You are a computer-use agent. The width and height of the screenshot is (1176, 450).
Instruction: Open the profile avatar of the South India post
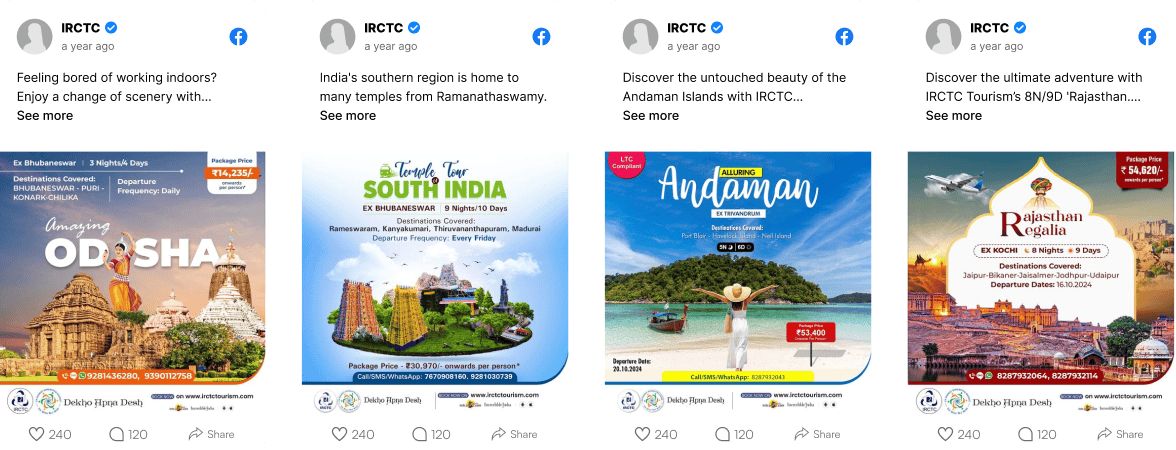[338, 36]
